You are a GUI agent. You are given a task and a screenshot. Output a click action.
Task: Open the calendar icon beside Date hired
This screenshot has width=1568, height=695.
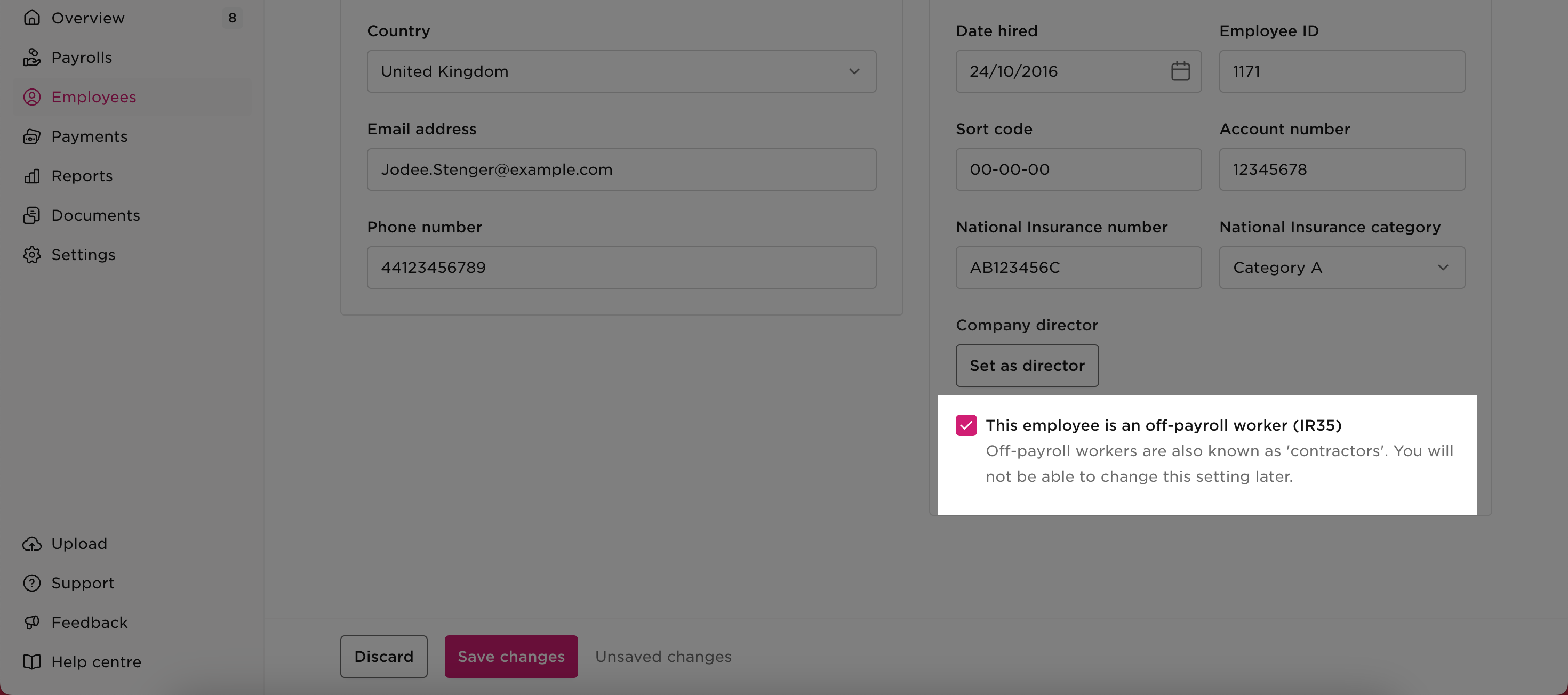coord(1180,71)
